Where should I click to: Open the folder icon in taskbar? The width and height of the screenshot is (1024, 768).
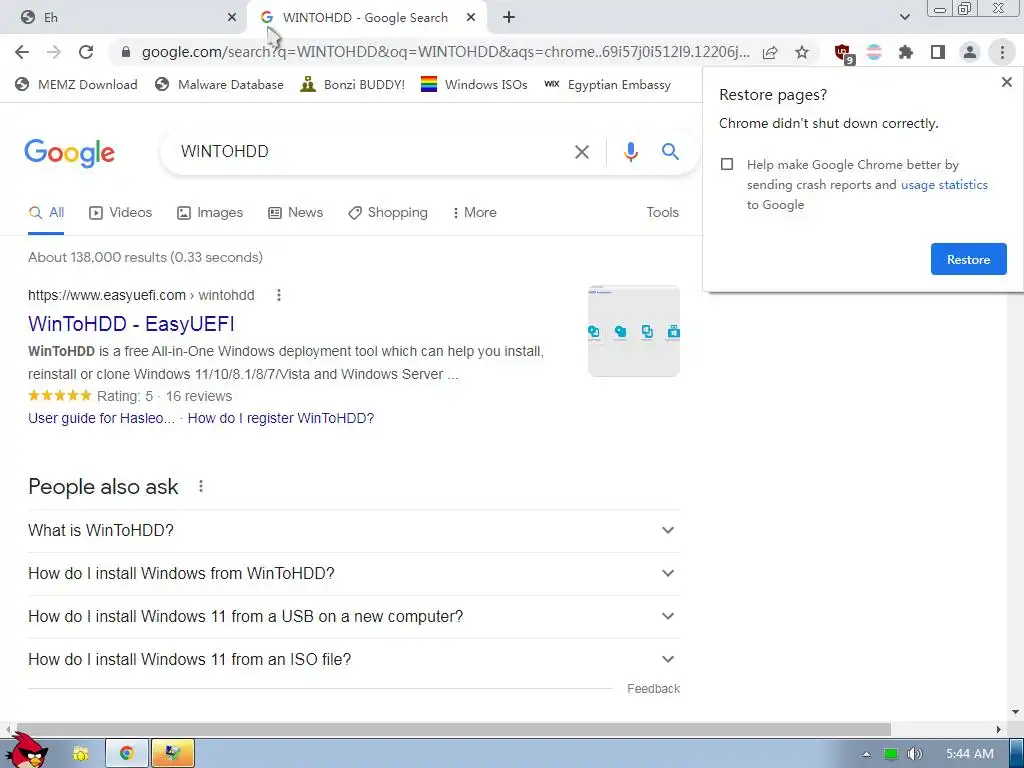pos(80,754)
